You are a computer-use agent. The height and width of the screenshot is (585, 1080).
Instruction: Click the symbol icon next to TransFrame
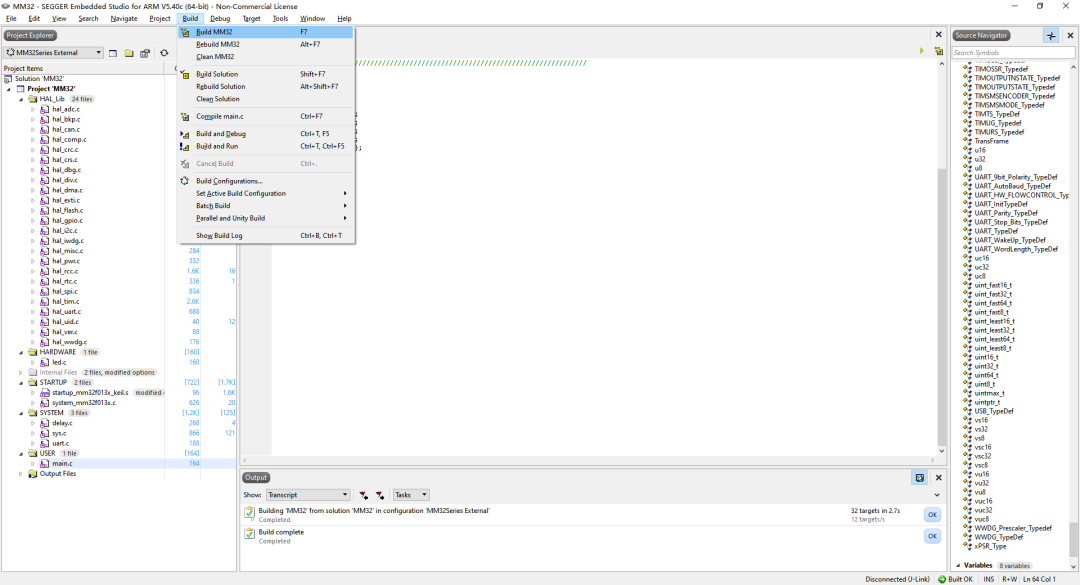click(x=967, y=141)
